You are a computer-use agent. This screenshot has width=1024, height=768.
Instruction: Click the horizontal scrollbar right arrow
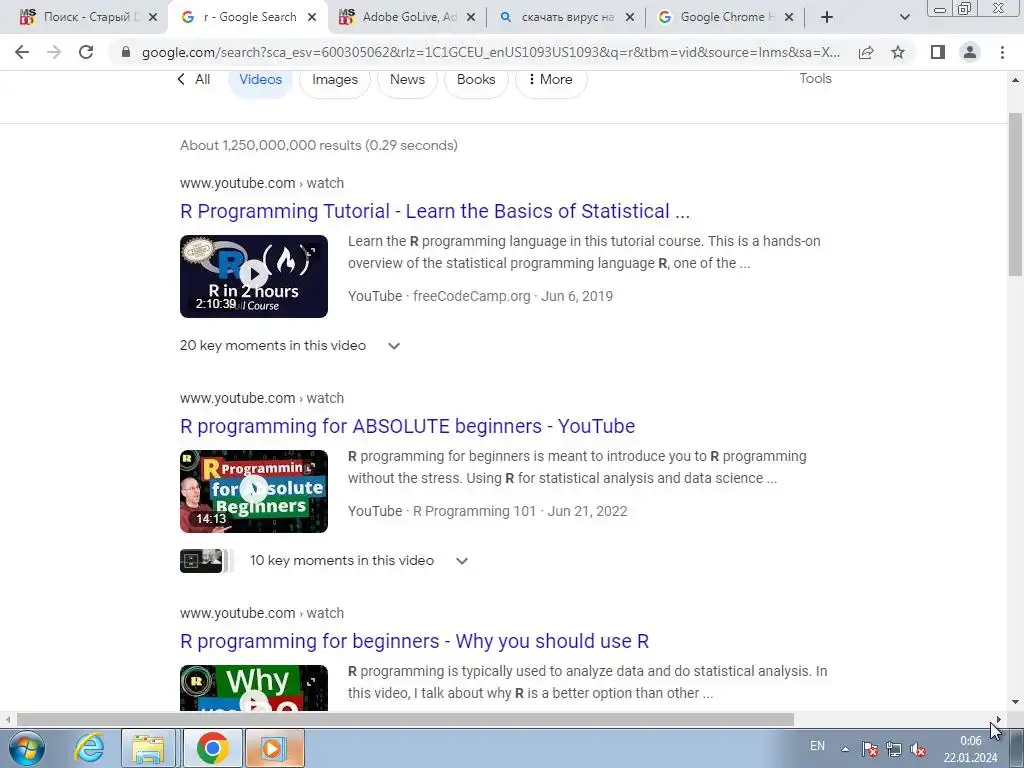coord(999,720)
